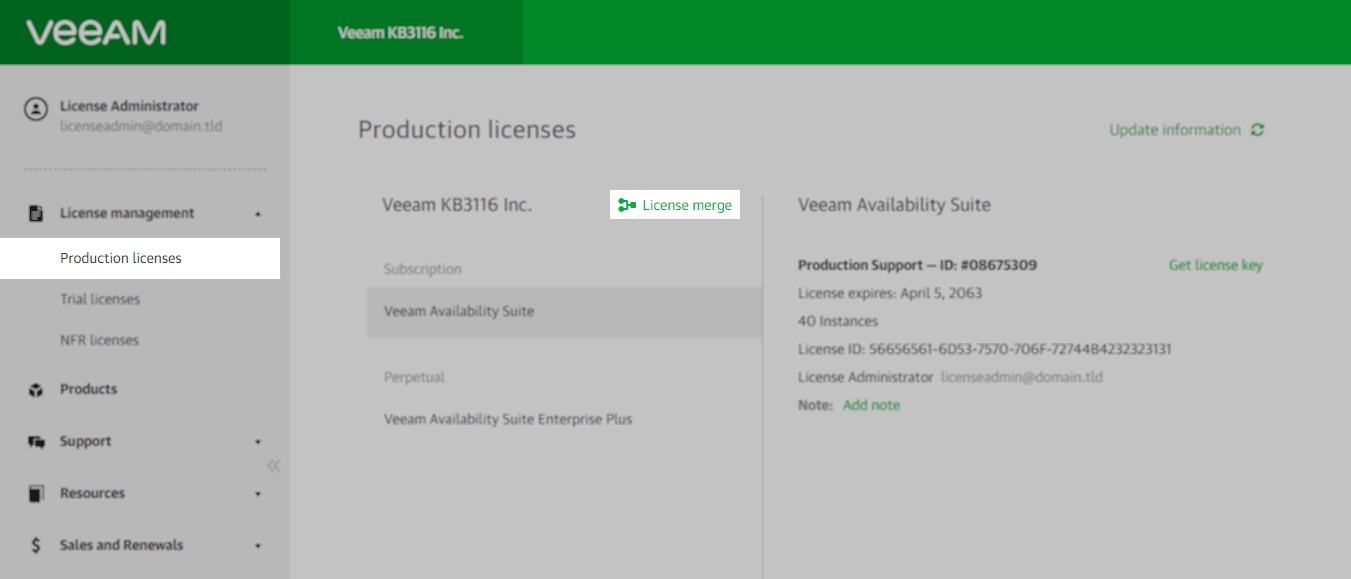1351x579 pixels.
Task: Select Production licenses in the sidebar
Action: [x=140, y=258]
